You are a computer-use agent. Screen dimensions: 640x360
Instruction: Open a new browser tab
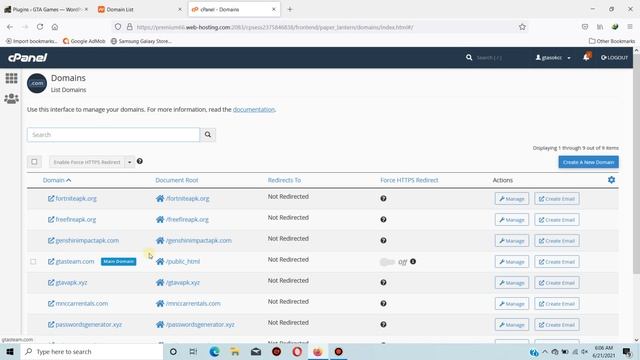pos(290,9)
